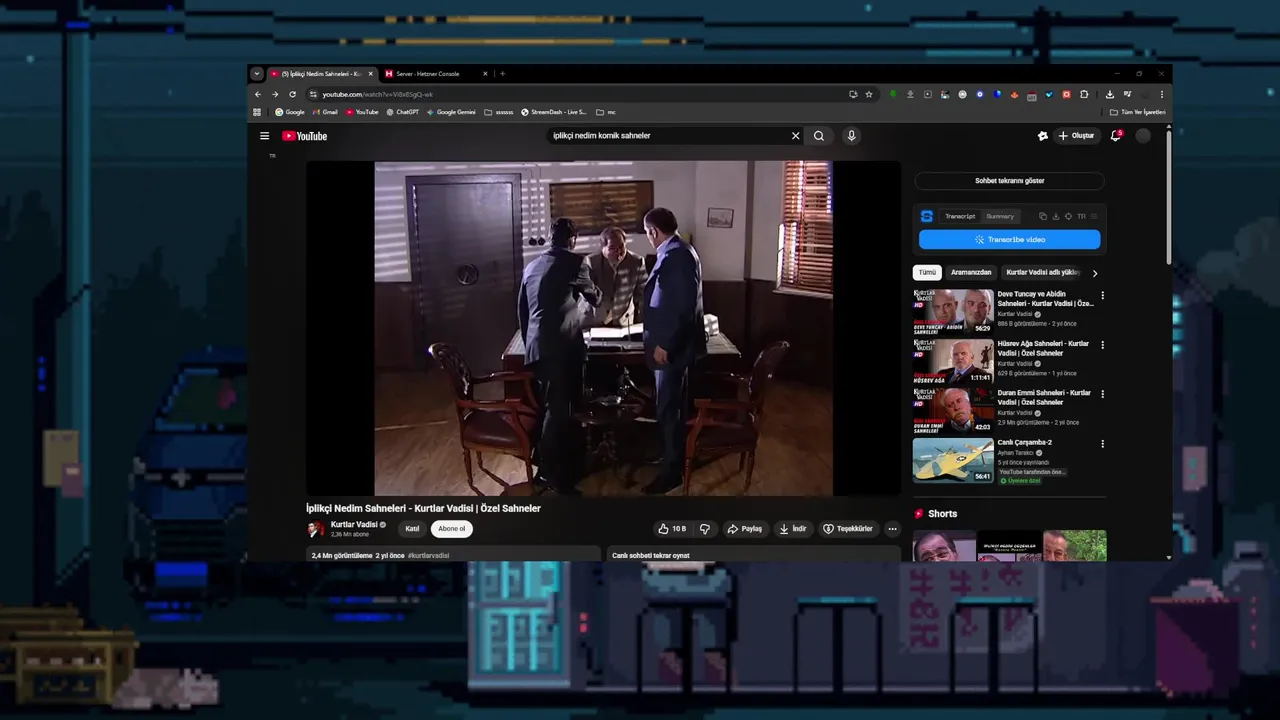Show chat replay with Sohbet tekrarını göster
Image resolution: width=1280 pixels, height=720 pixels.
coord(1010,181)
